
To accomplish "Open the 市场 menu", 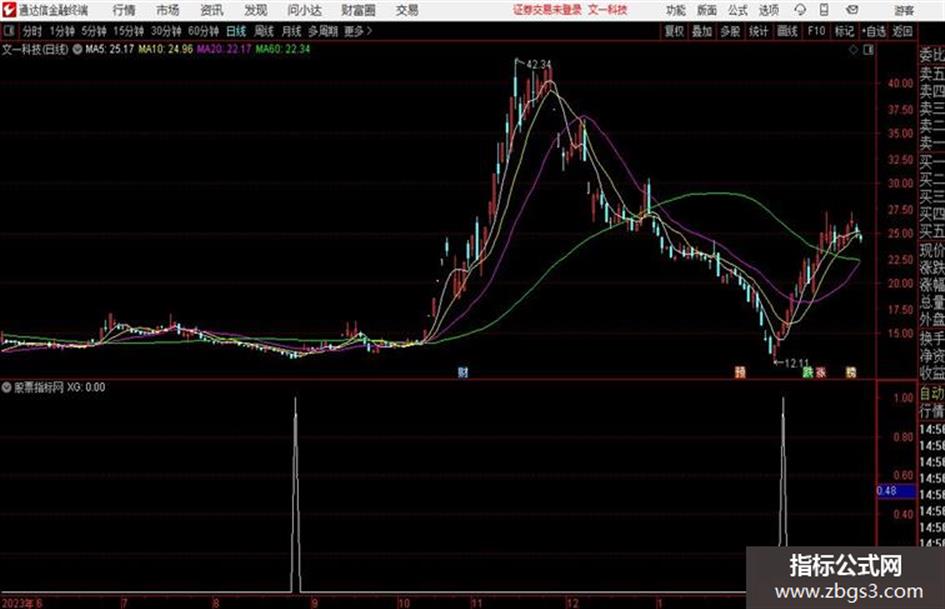I will click(x=168, y=10).
